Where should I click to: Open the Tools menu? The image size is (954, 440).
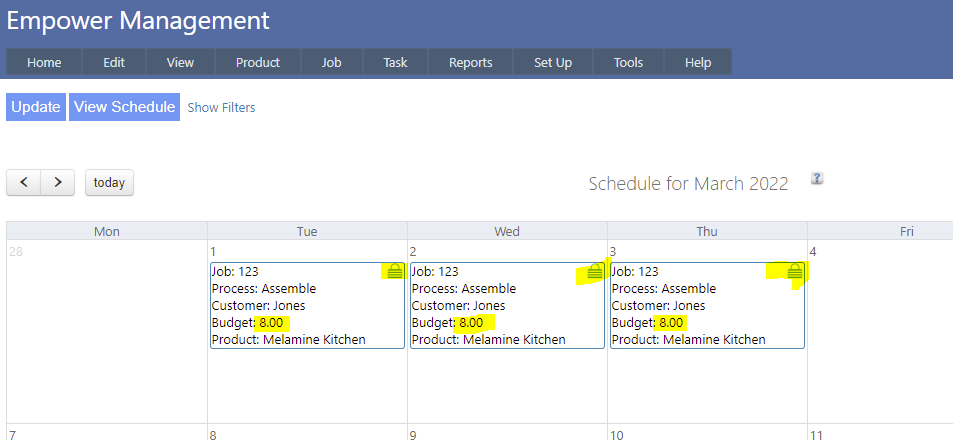628,62
